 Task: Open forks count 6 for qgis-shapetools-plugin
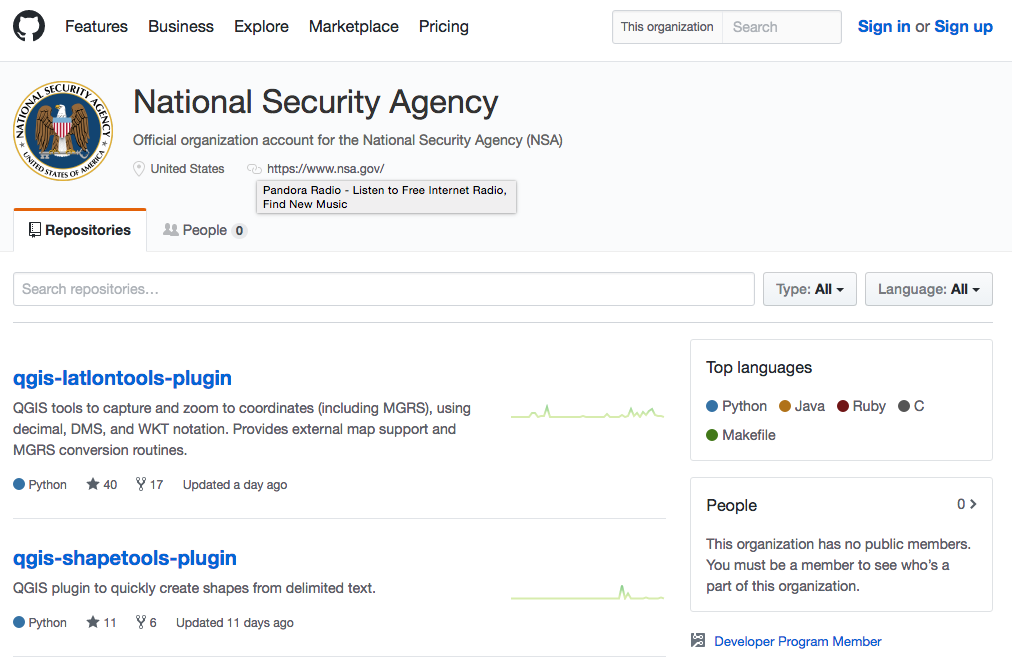(x=146, y=623)
